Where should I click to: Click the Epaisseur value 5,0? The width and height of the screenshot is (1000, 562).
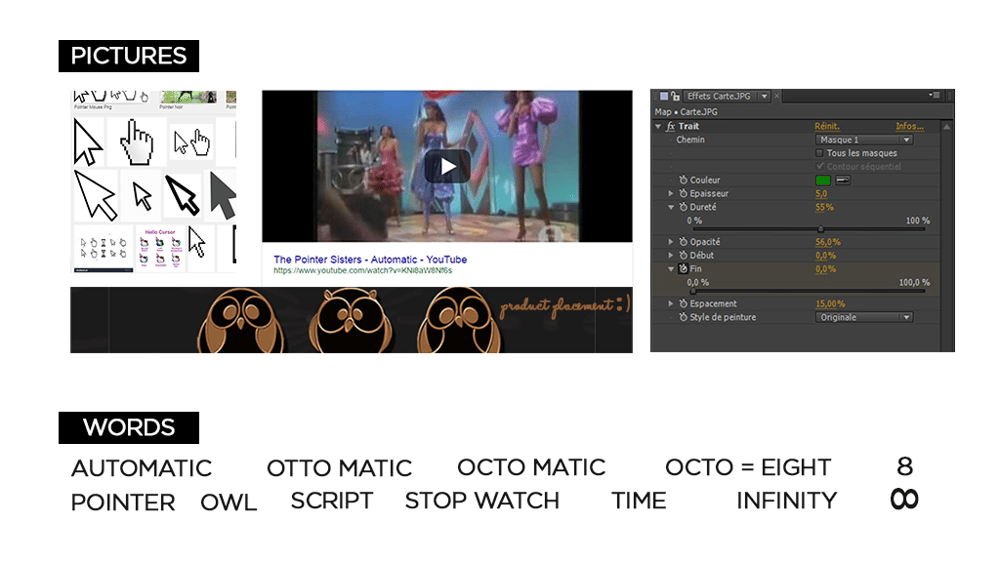[821, 194]
